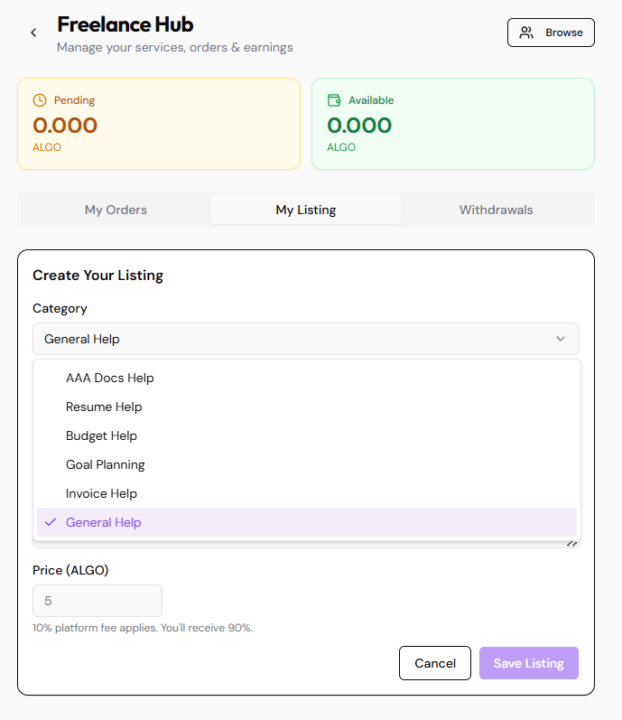Viewport: 622px width, 720px height.
Task: Go back using the left chevron arrow
Action: point(34,33)
